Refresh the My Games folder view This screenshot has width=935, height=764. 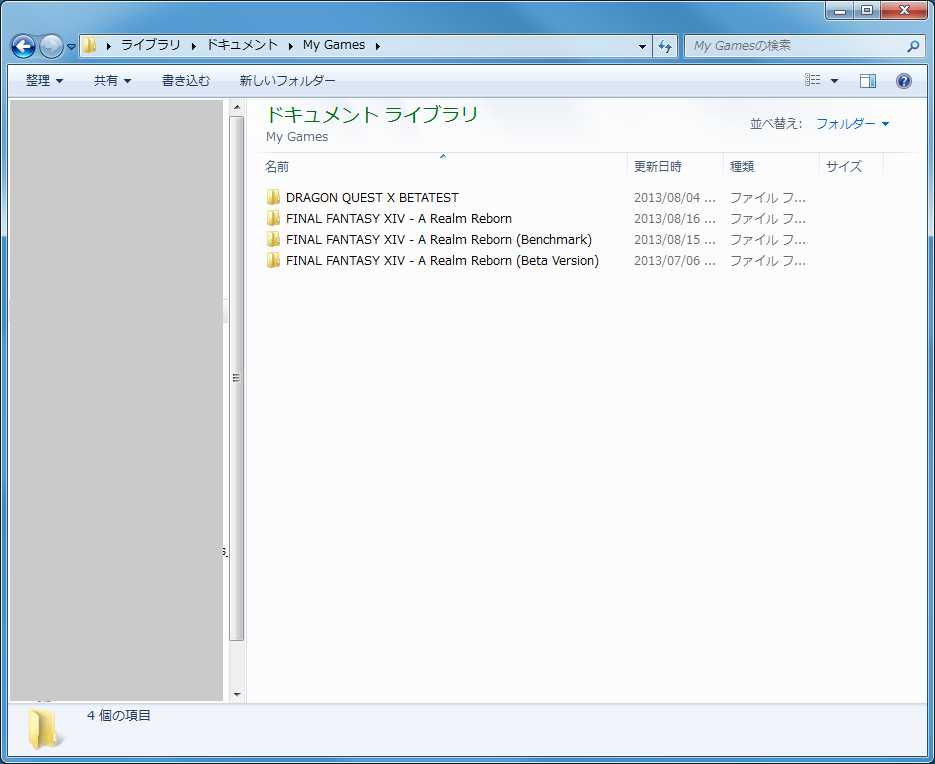point(665,46)
